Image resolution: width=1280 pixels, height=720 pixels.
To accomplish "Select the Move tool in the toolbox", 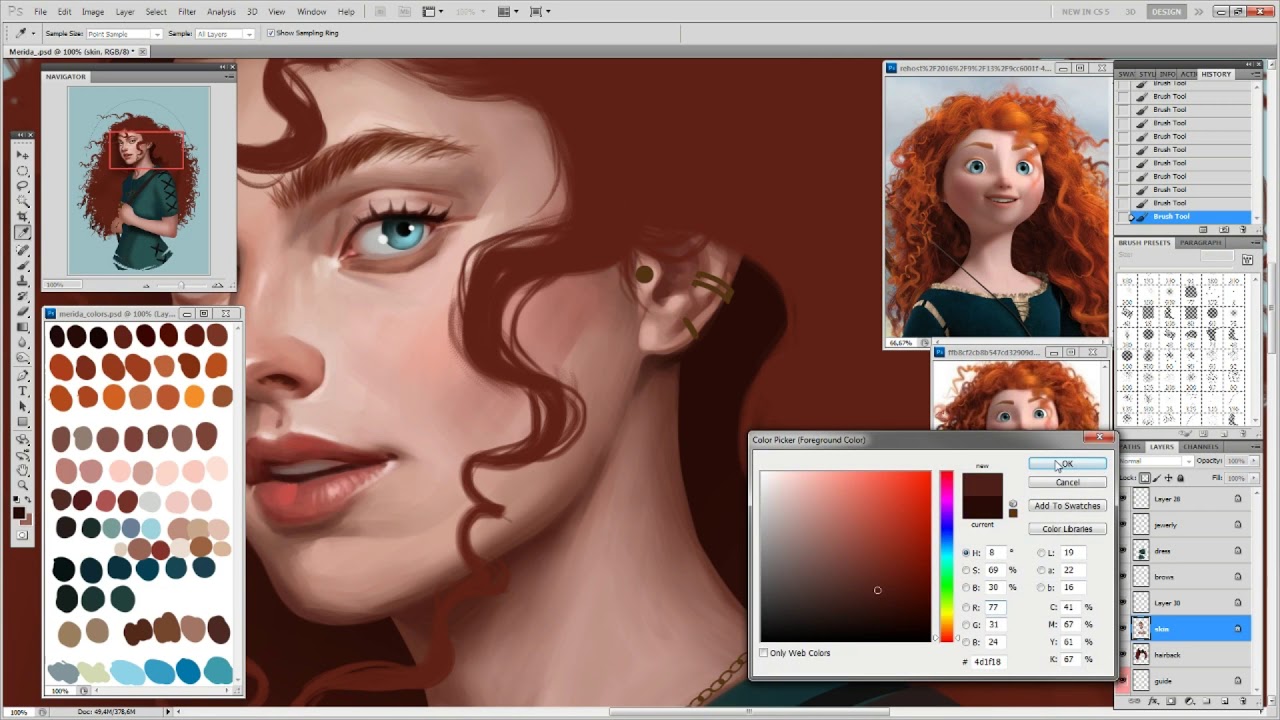I will click(x=22, y=155).
